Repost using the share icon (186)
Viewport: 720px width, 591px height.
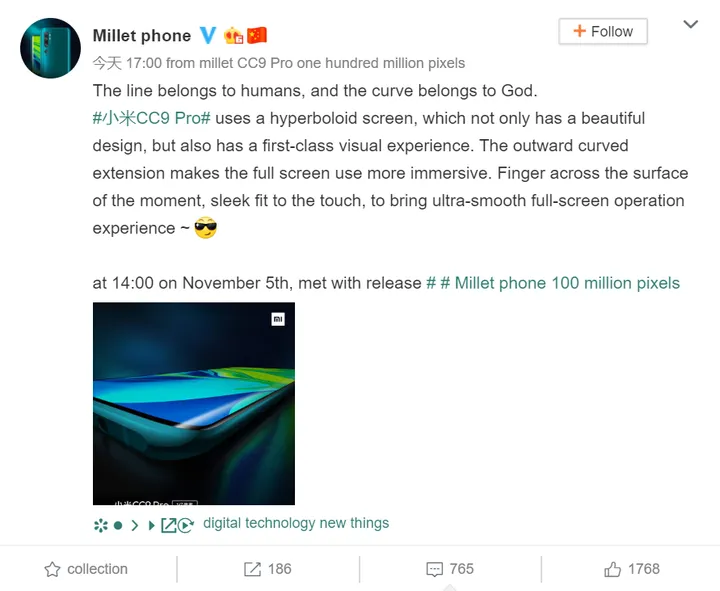tap(267, 569)
